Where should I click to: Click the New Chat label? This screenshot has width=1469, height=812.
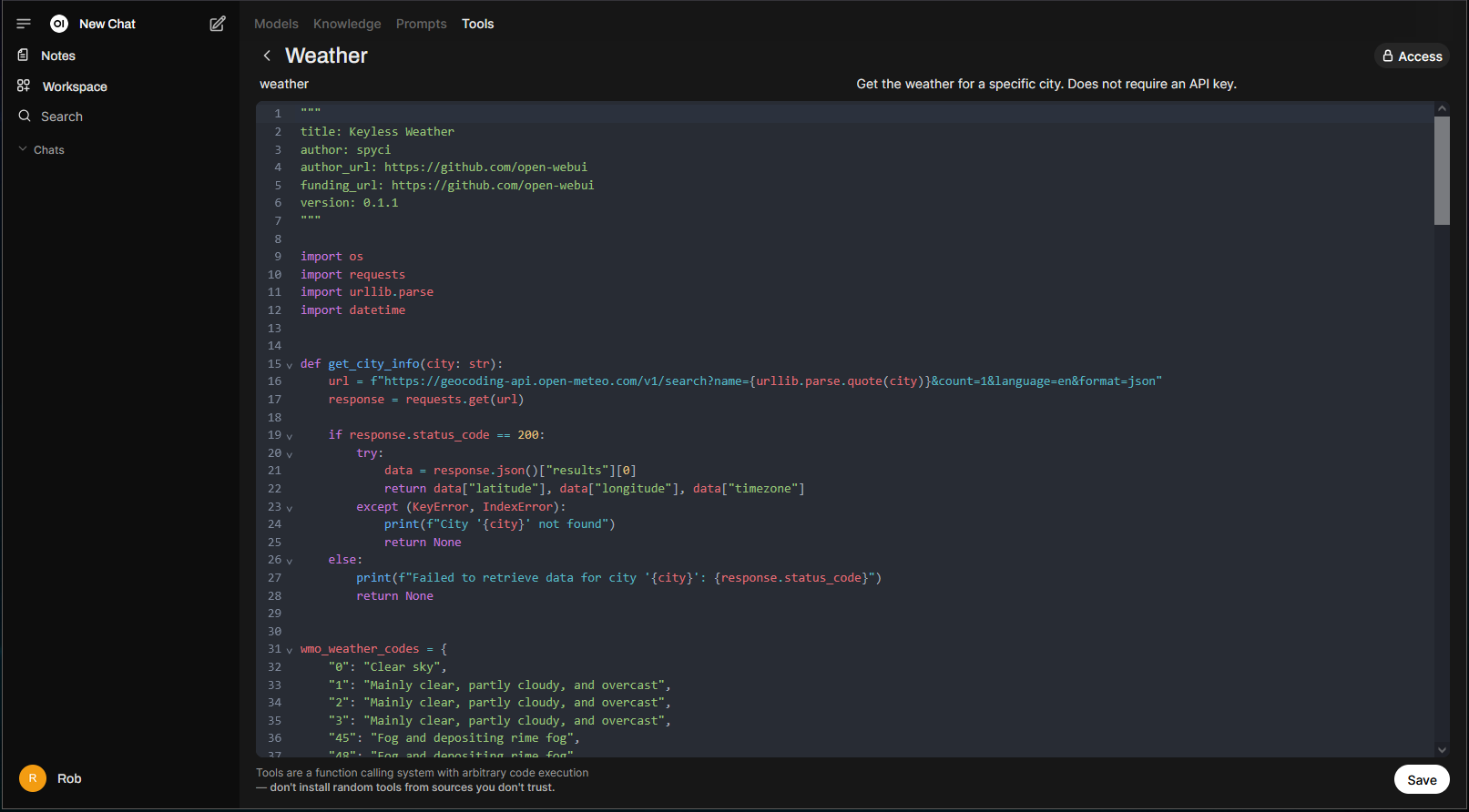[107, 24]
